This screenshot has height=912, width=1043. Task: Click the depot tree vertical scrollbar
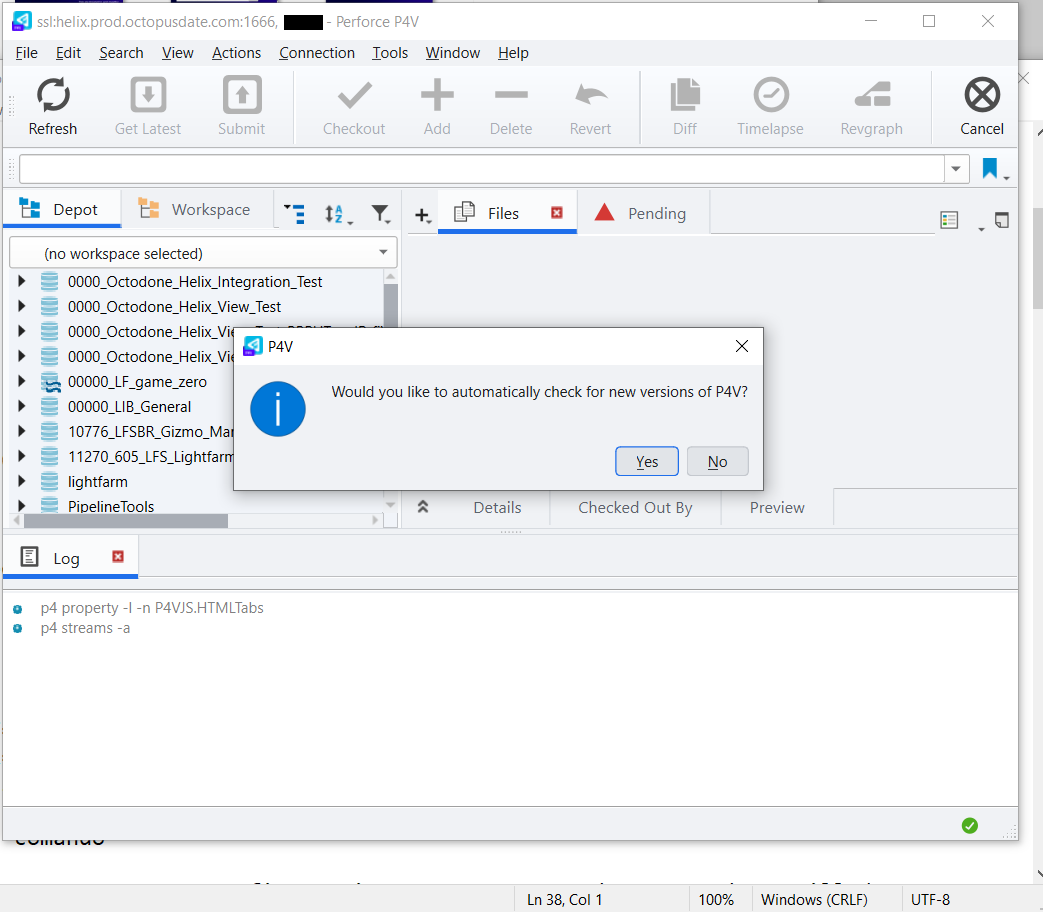point(390,306)
